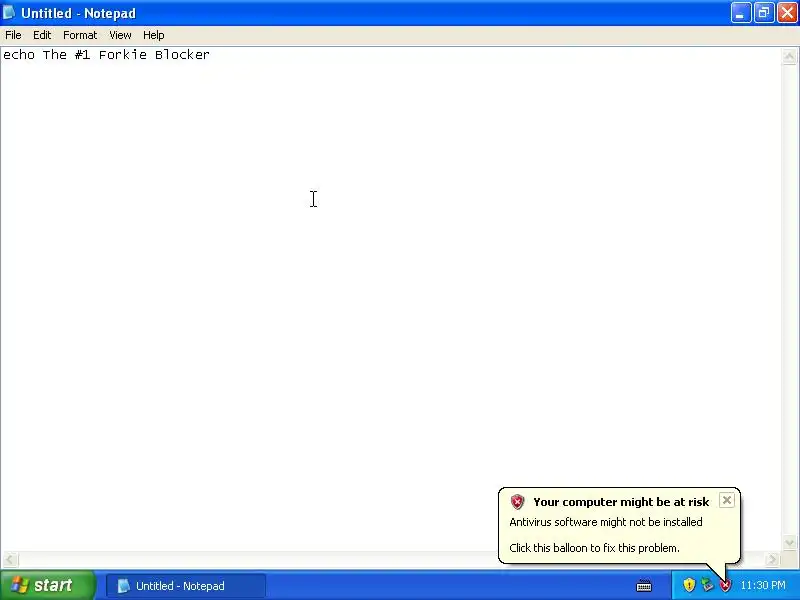Open the Format menu

click(x=80, y=35)
